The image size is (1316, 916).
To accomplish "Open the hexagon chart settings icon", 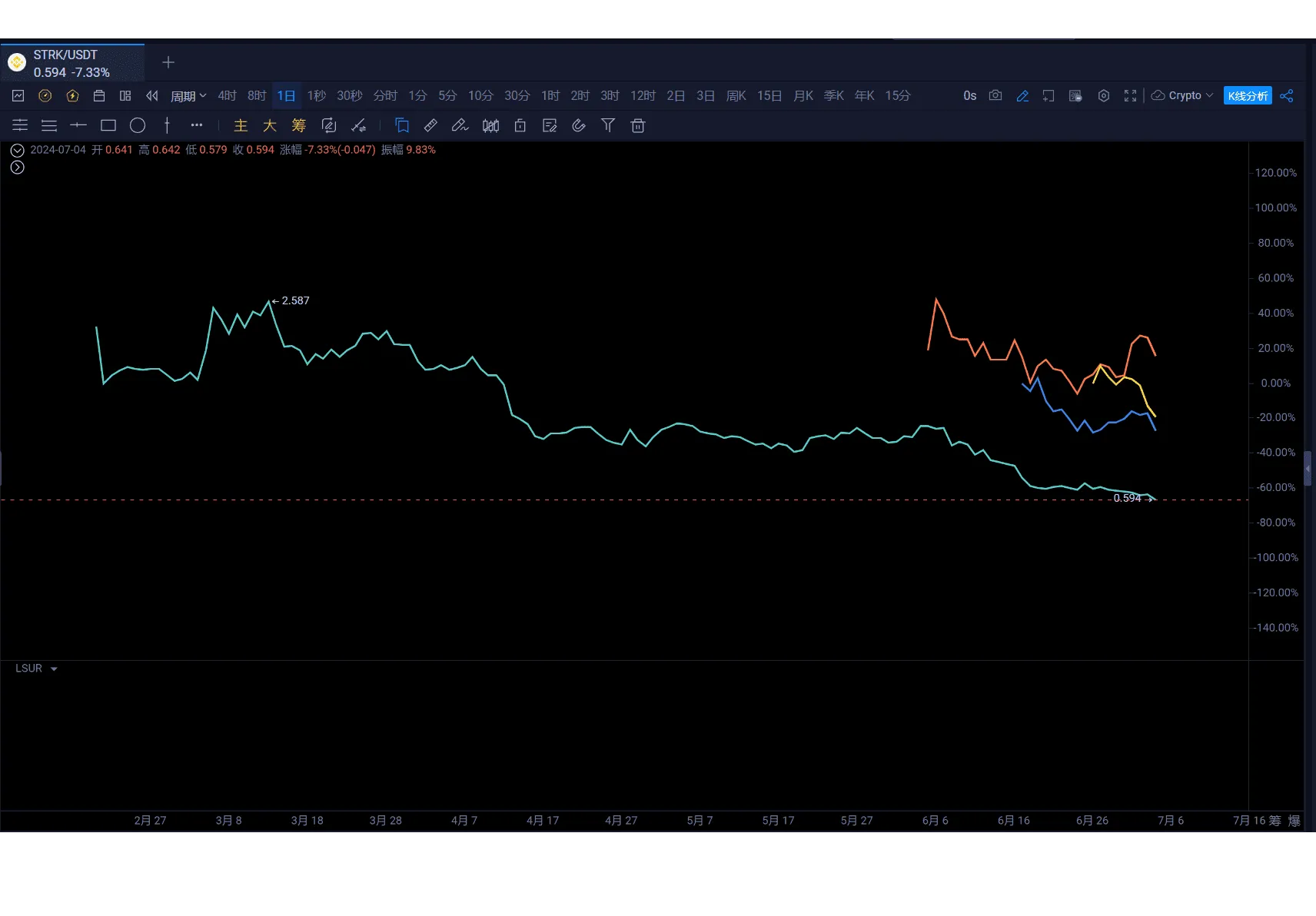I will click(x=1103, y=95).
